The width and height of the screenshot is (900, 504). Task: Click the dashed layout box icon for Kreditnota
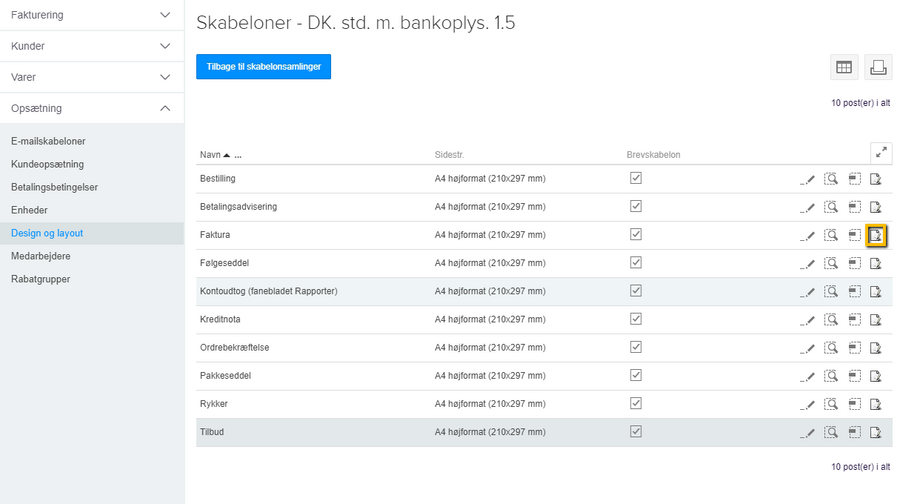[x=854, y=320]
